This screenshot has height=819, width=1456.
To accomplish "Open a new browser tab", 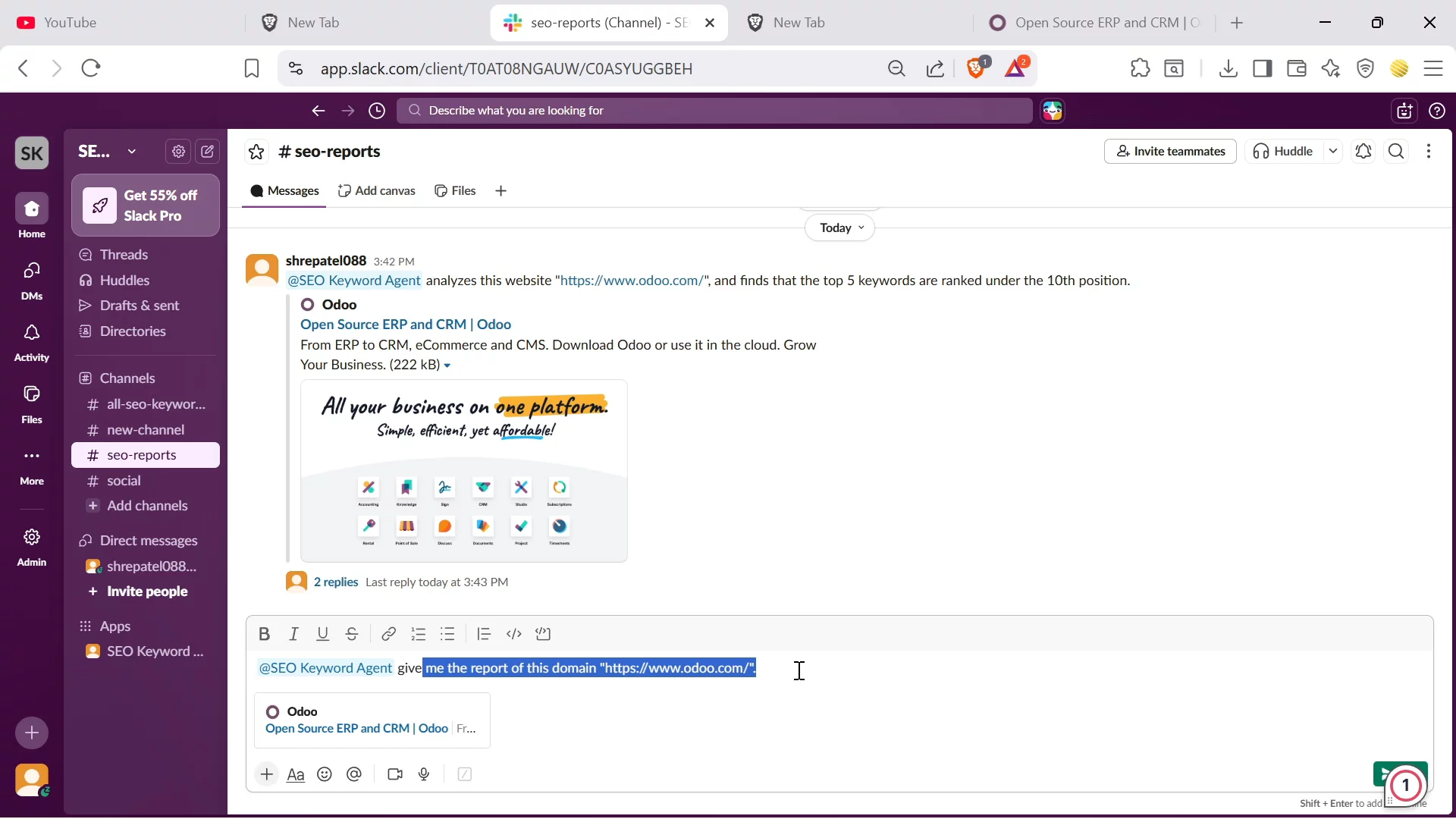I will coord(1238,23).
